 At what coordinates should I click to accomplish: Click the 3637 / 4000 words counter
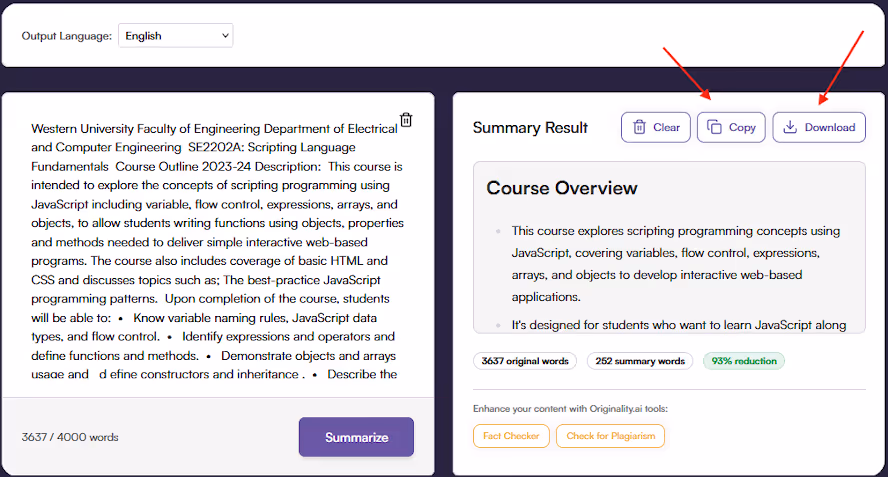click(x=70, y=437)
